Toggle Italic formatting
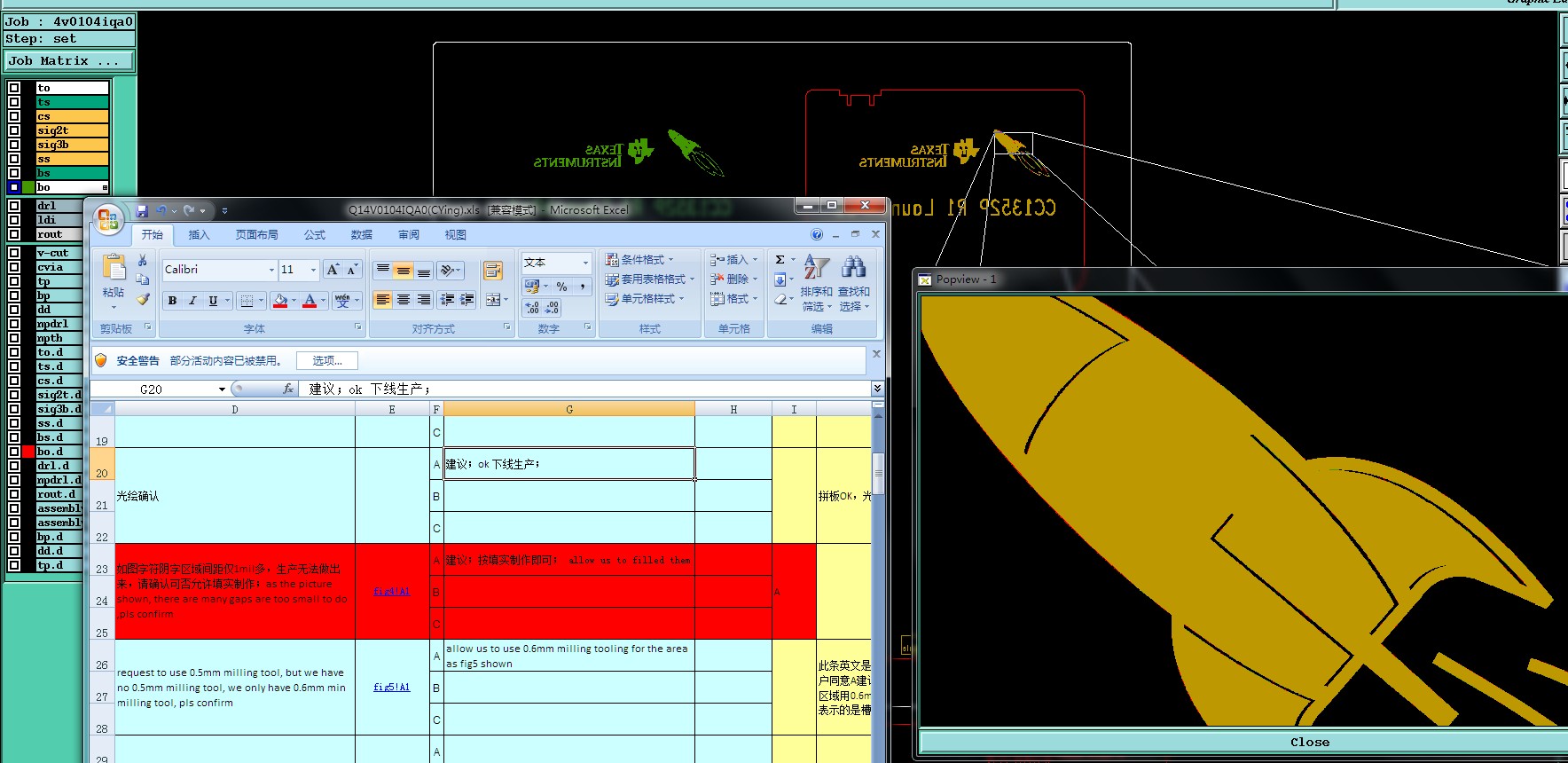The width and height of the screenshot is (1568, 763). tap(192, 301)
